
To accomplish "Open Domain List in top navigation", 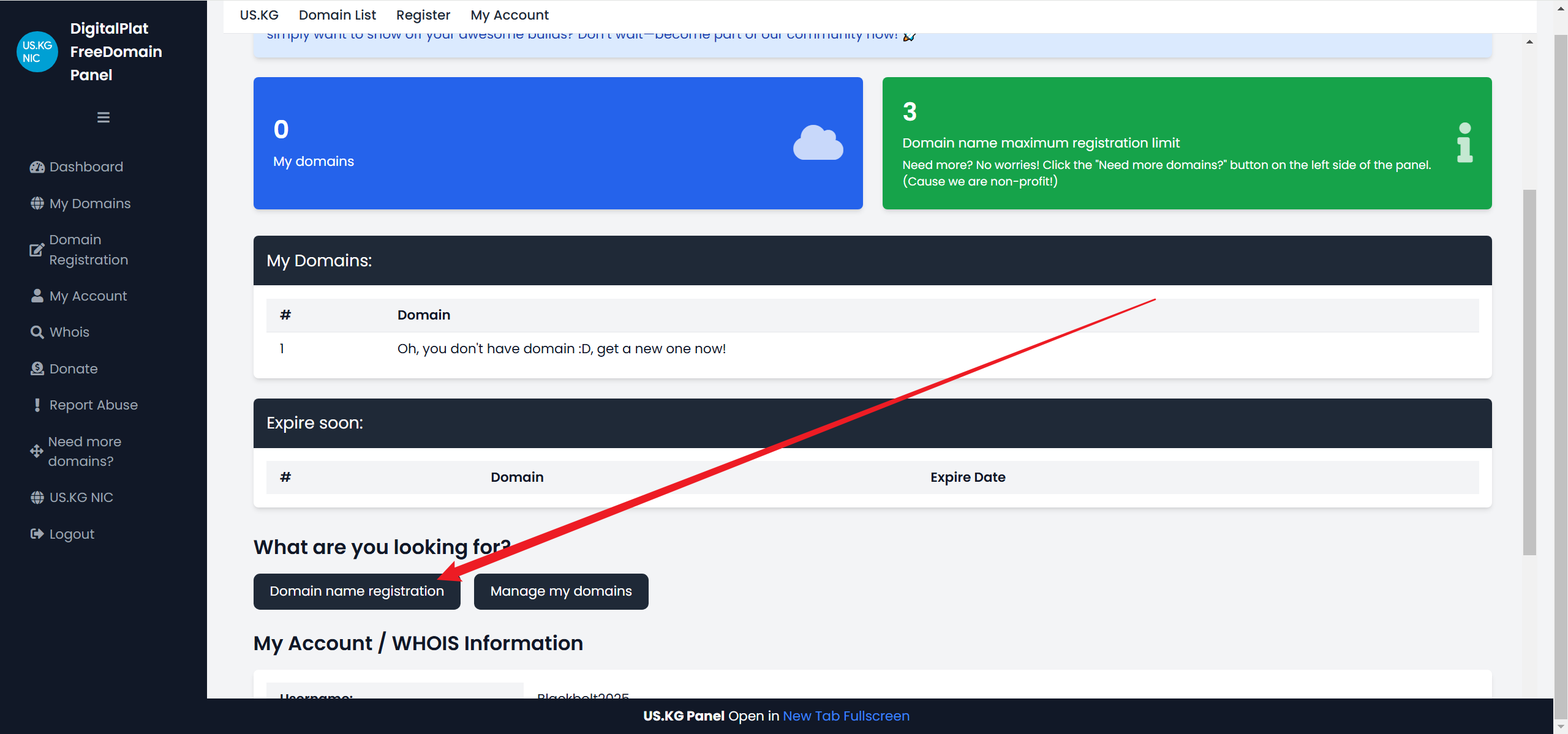I will (337, 15).
